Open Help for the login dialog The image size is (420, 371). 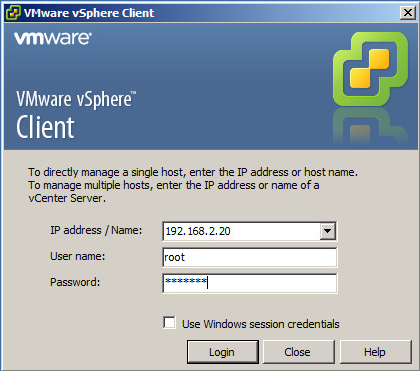click(x=375, y=352)
